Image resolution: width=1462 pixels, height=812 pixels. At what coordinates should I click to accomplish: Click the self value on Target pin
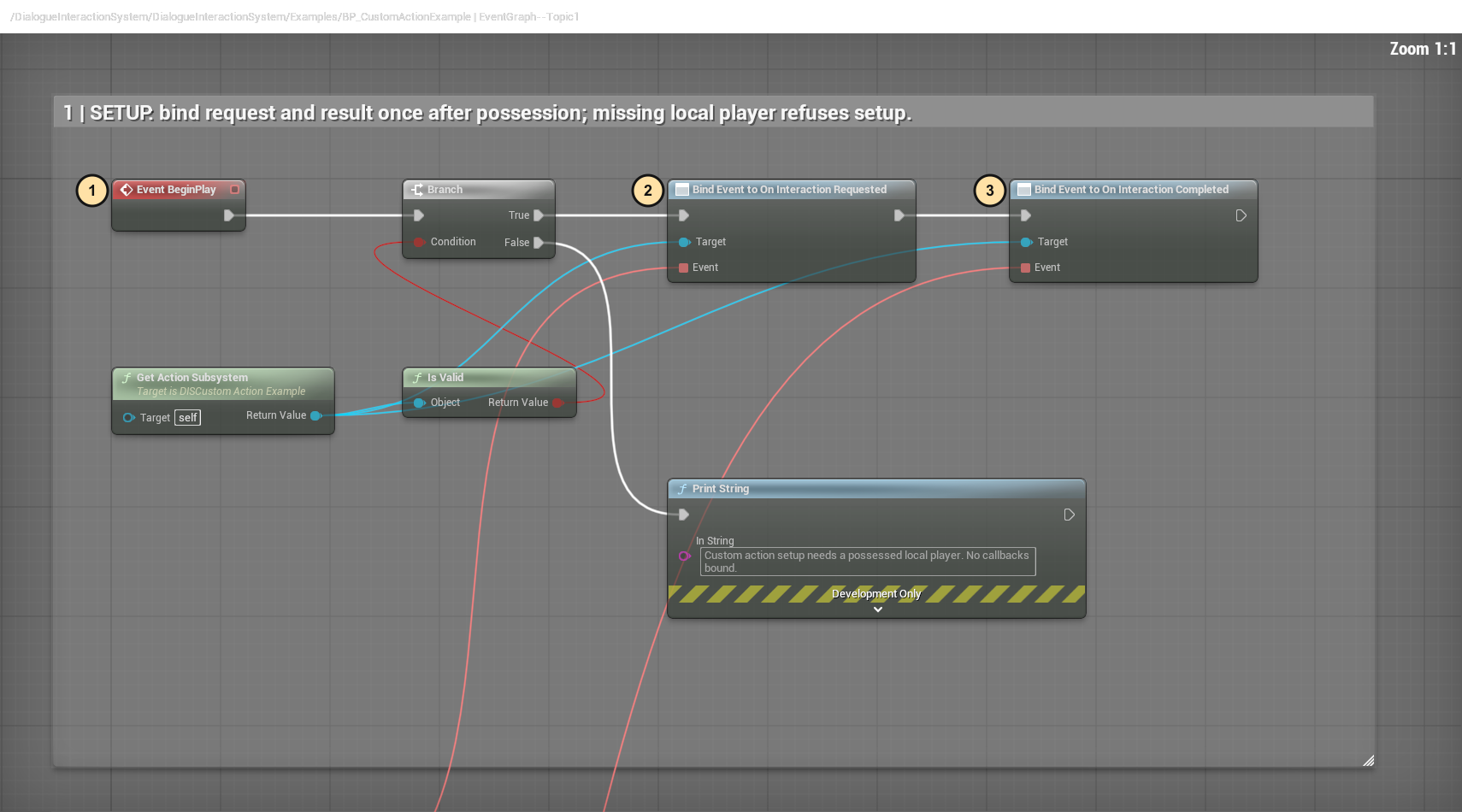tap(188, 418)
